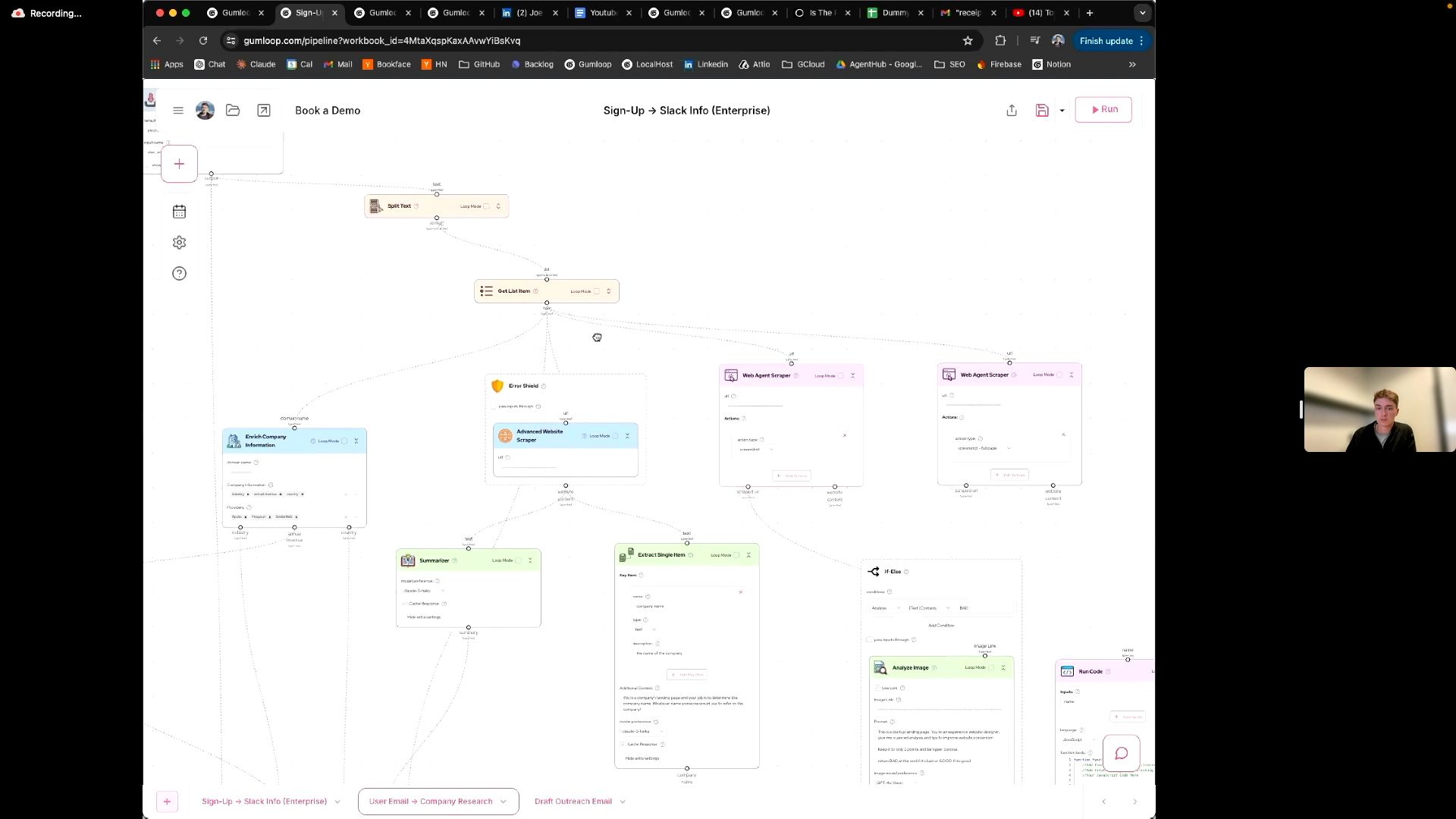Click the Advanced Website Scraper globe icon
The image size is (1456, 819).
(x=505, y=436)
